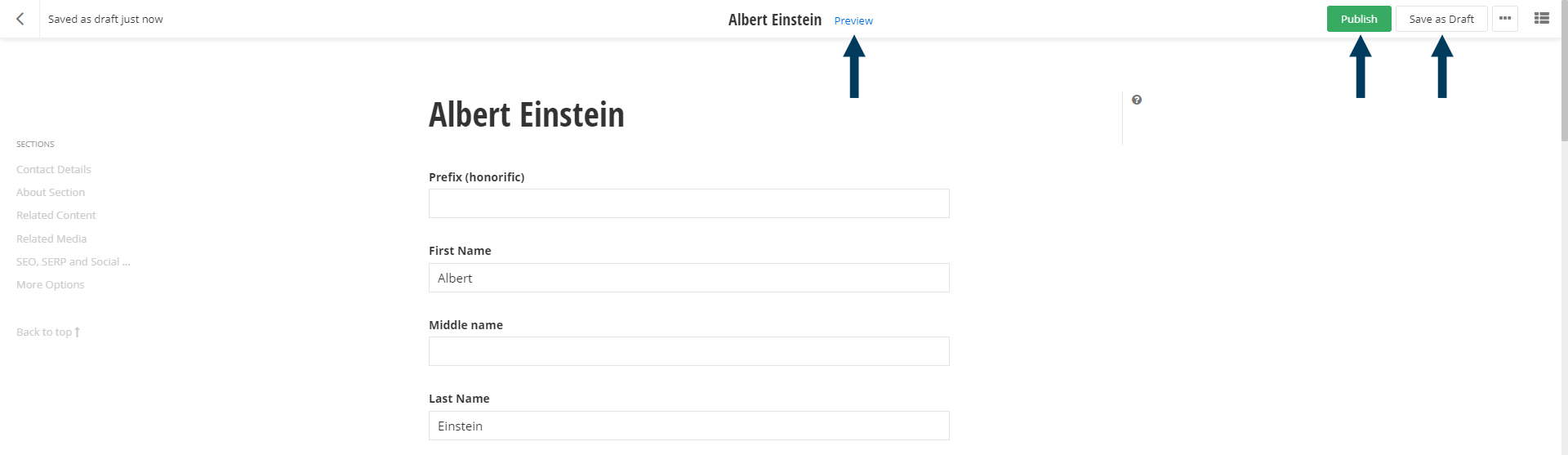Jump to Contact Details section
1568x455 pixels.
click(54, 169)
